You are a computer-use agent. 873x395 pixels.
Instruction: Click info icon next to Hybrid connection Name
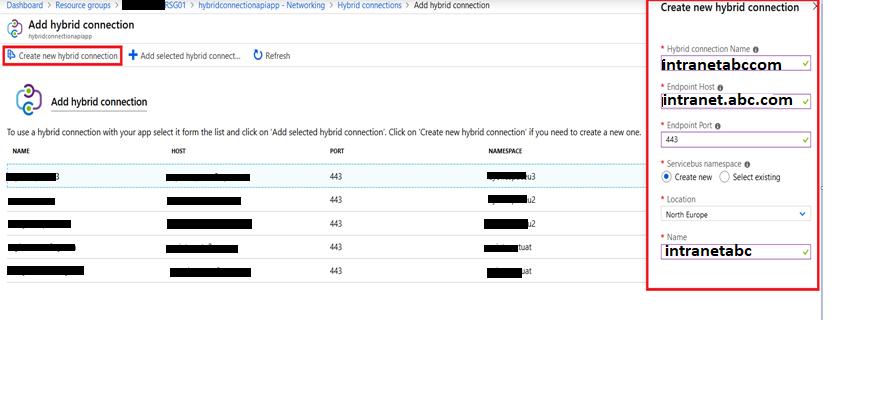tap(756, 50)
